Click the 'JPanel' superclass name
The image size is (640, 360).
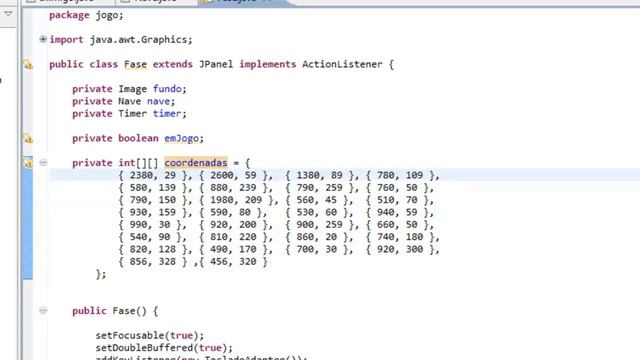click(x=216, y=64)
